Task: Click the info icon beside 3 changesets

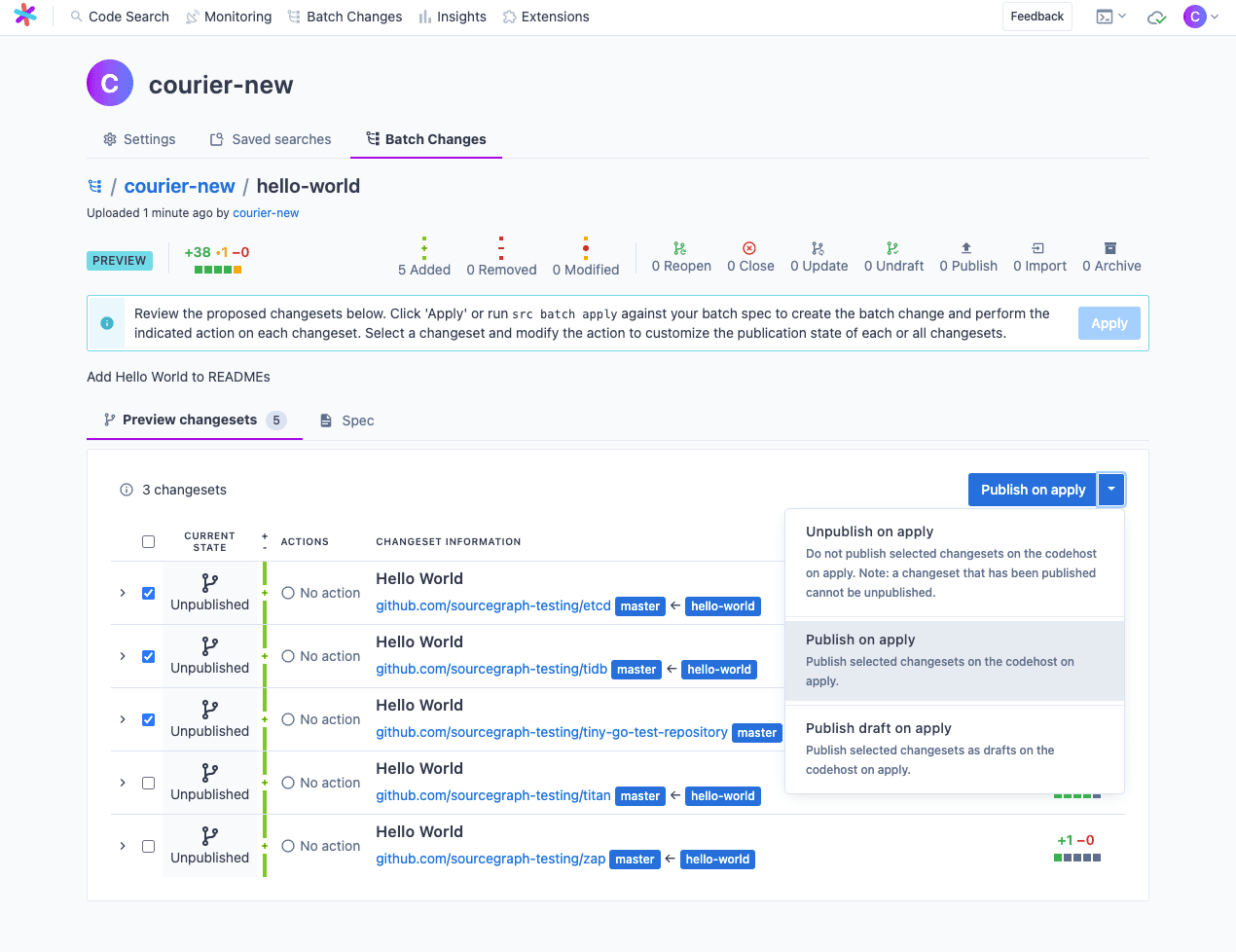Action: [x=127, y=490]
